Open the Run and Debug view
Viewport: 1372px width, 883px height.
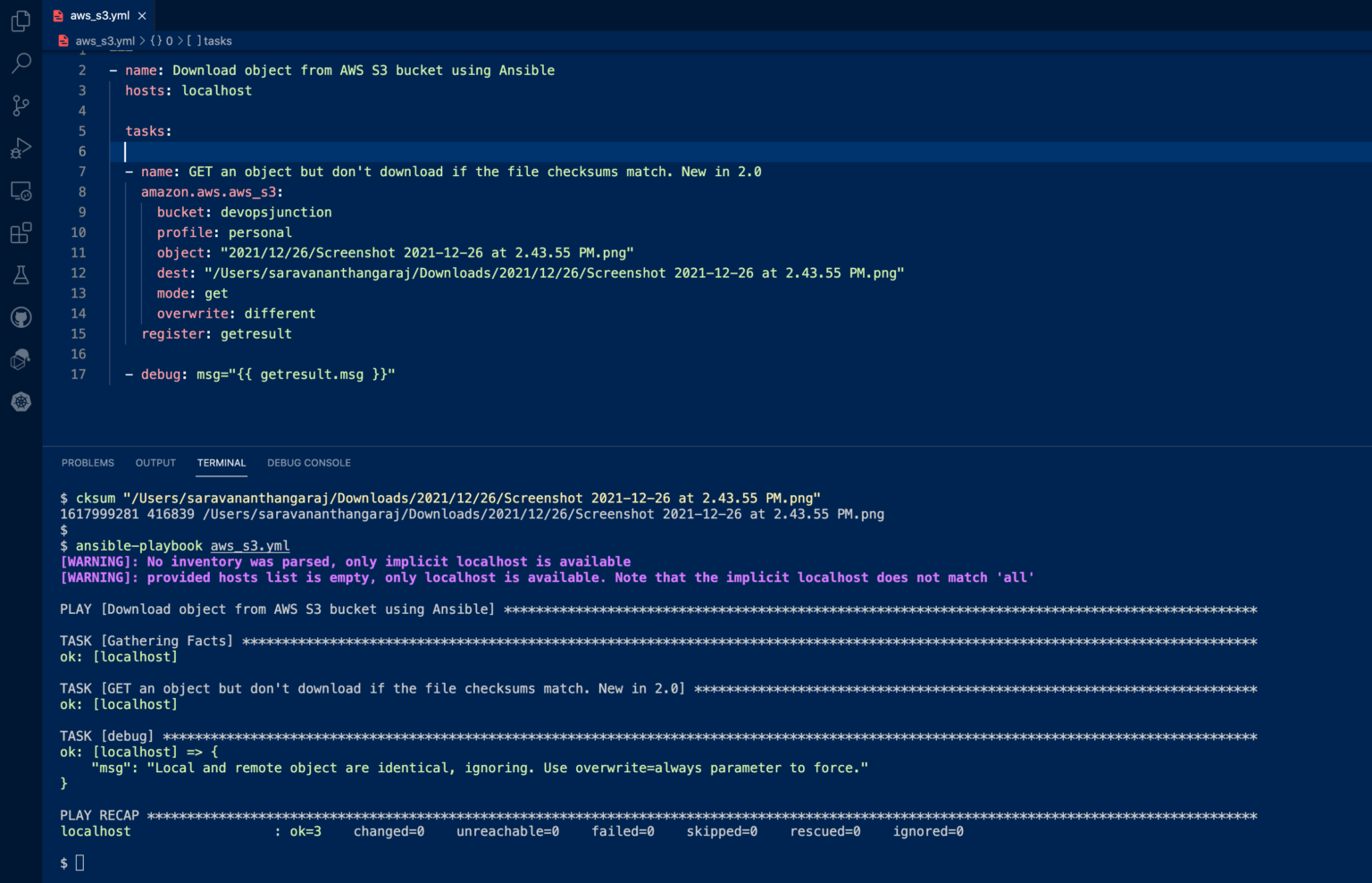click(x=20, y=147)
